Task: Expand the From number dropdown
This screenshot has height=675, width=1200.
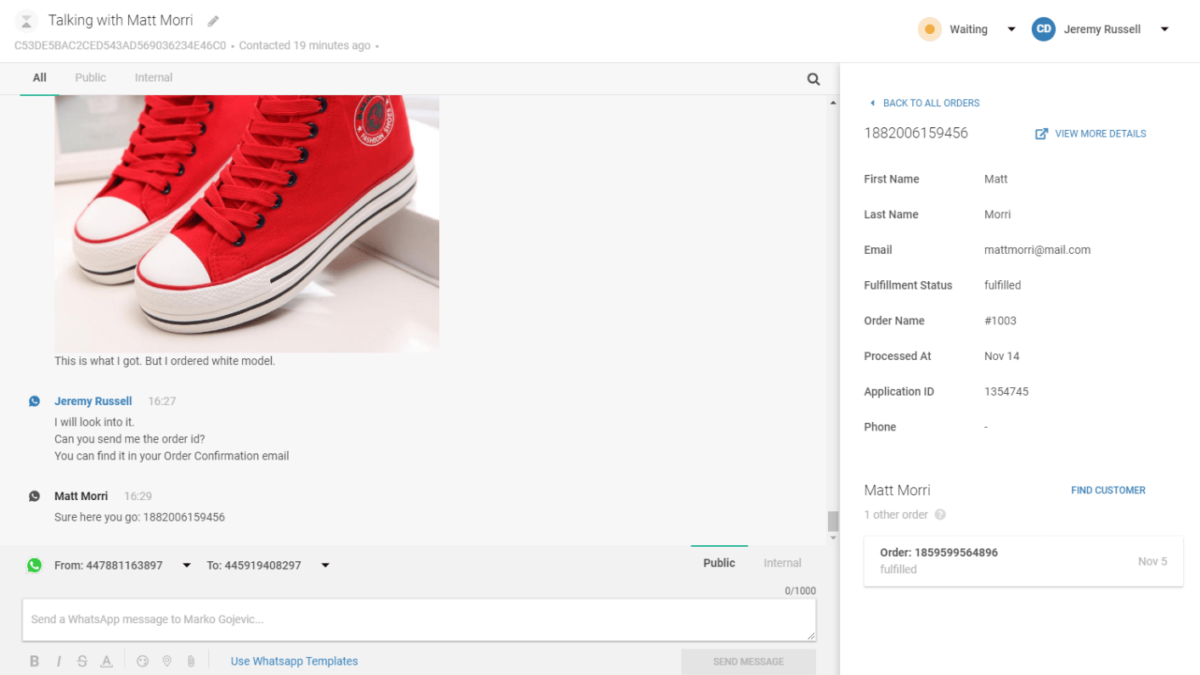Action: [x=186, y=566]
